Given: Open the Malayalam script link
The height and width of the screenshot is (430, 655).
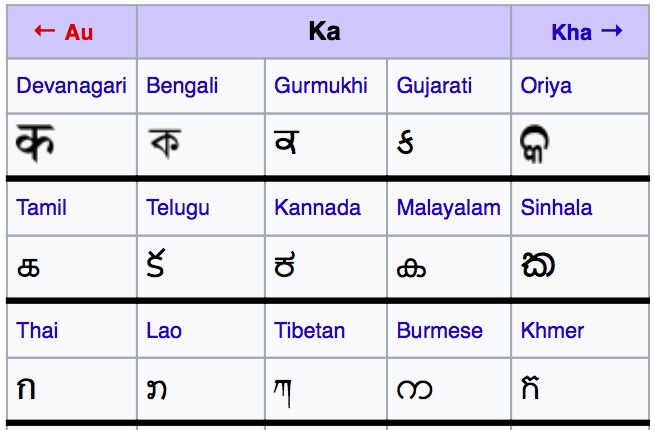Looking at the screenshot, I should pos(448,208).
